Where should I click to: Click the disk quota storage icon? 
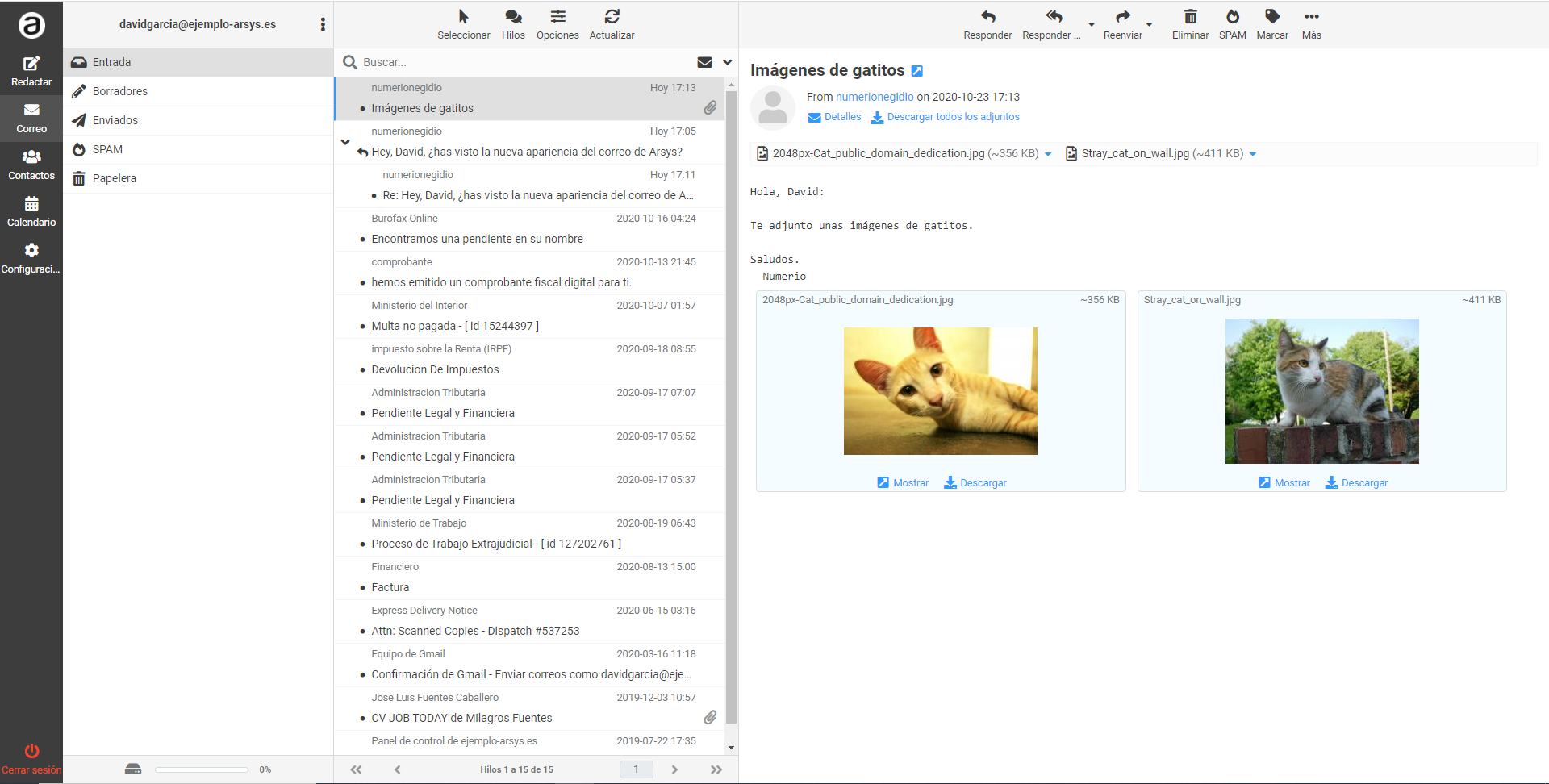pos(133,769)
